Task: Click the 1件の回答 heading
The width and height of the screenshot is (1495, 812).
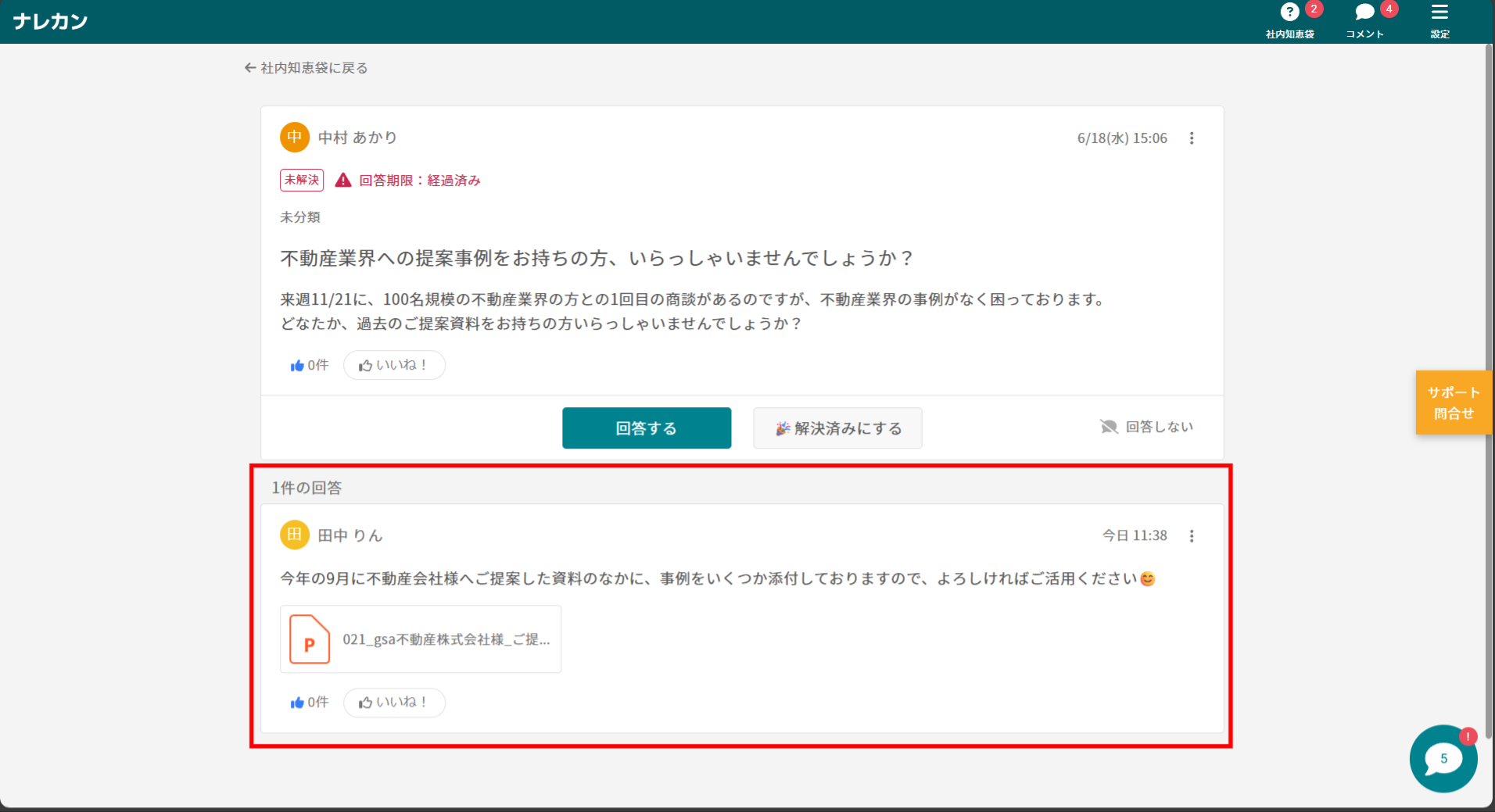Action: point(307,488)
